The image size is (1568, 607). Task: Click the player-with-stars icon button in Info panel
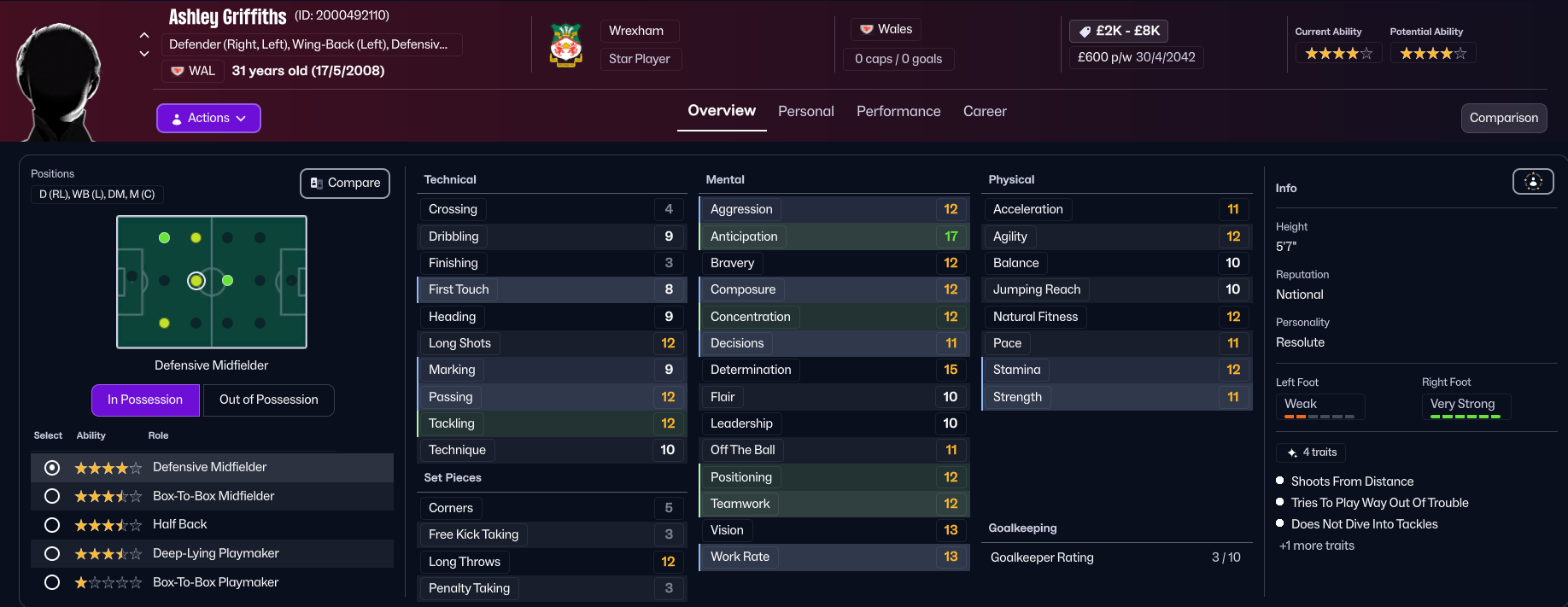click(1533, 182)
